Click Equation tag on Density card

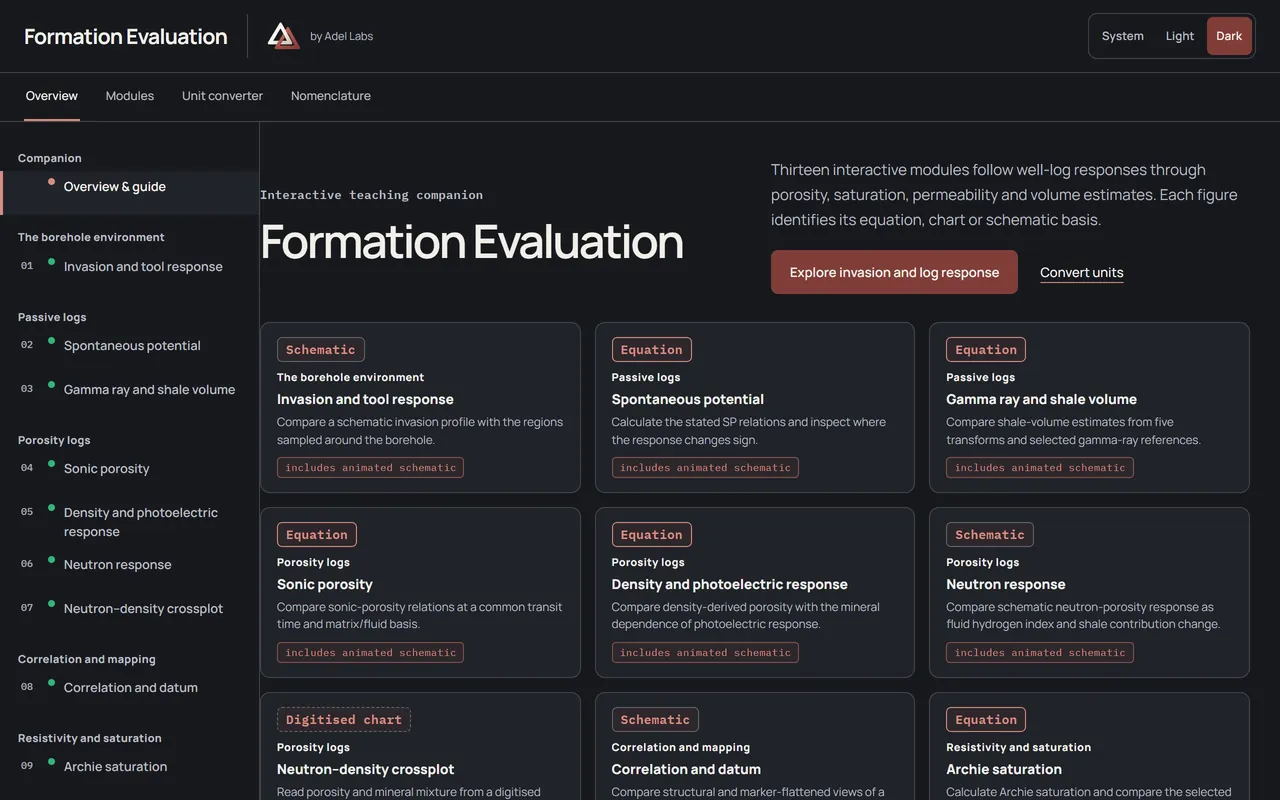coord(651,535)
